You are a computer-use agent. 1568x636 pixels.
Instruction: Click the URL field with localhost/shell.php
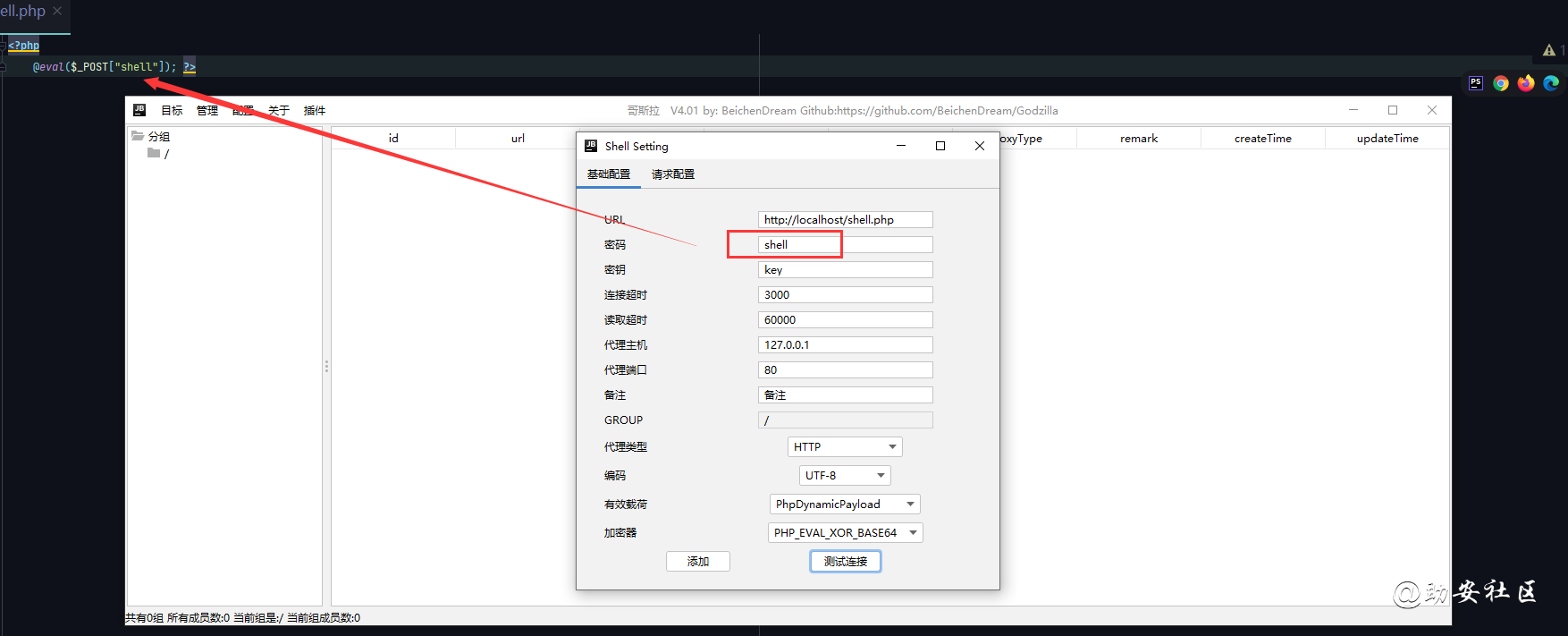pyautogui.click(x=845, y=219)
